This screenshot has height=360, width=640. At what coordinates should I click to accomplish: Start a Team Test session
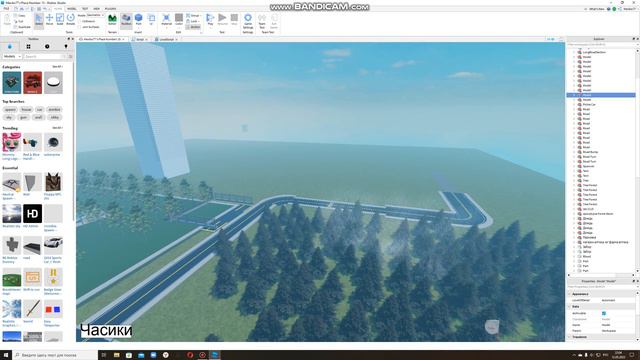tap(262, 20)
